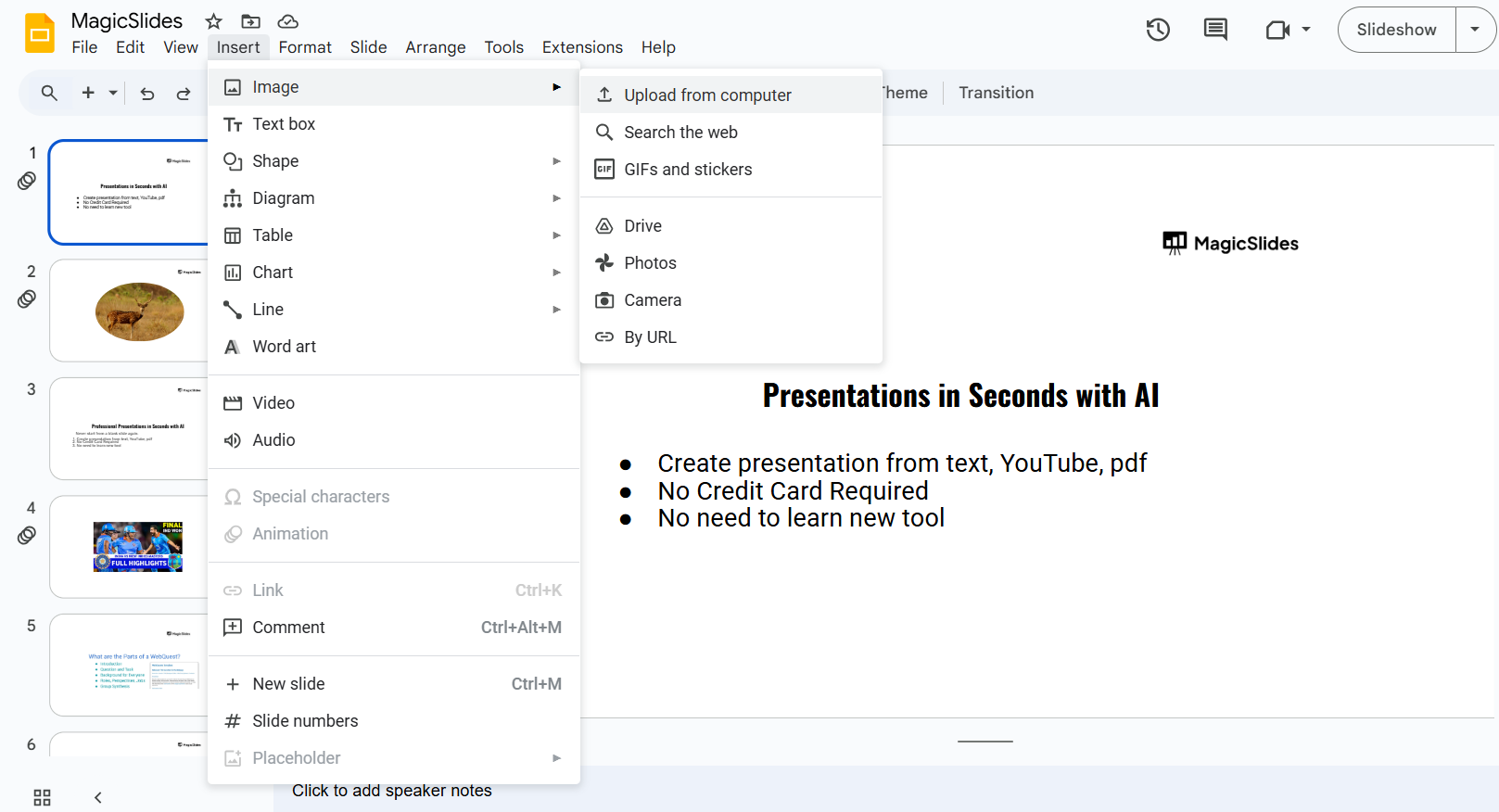The image size is (1499, 812).
Task: Check the cloud save status icon
Action: (288, 21)
